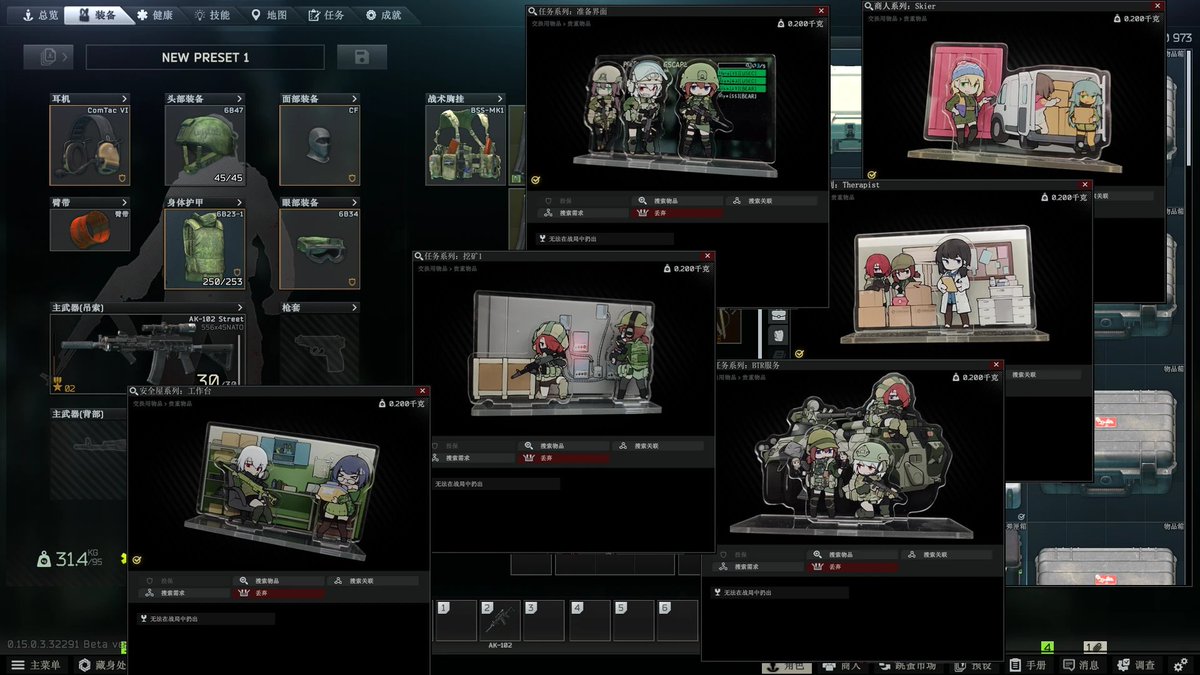
Task: Expand the 面部装备 face cover slot arrow
Action: [354, 99]
